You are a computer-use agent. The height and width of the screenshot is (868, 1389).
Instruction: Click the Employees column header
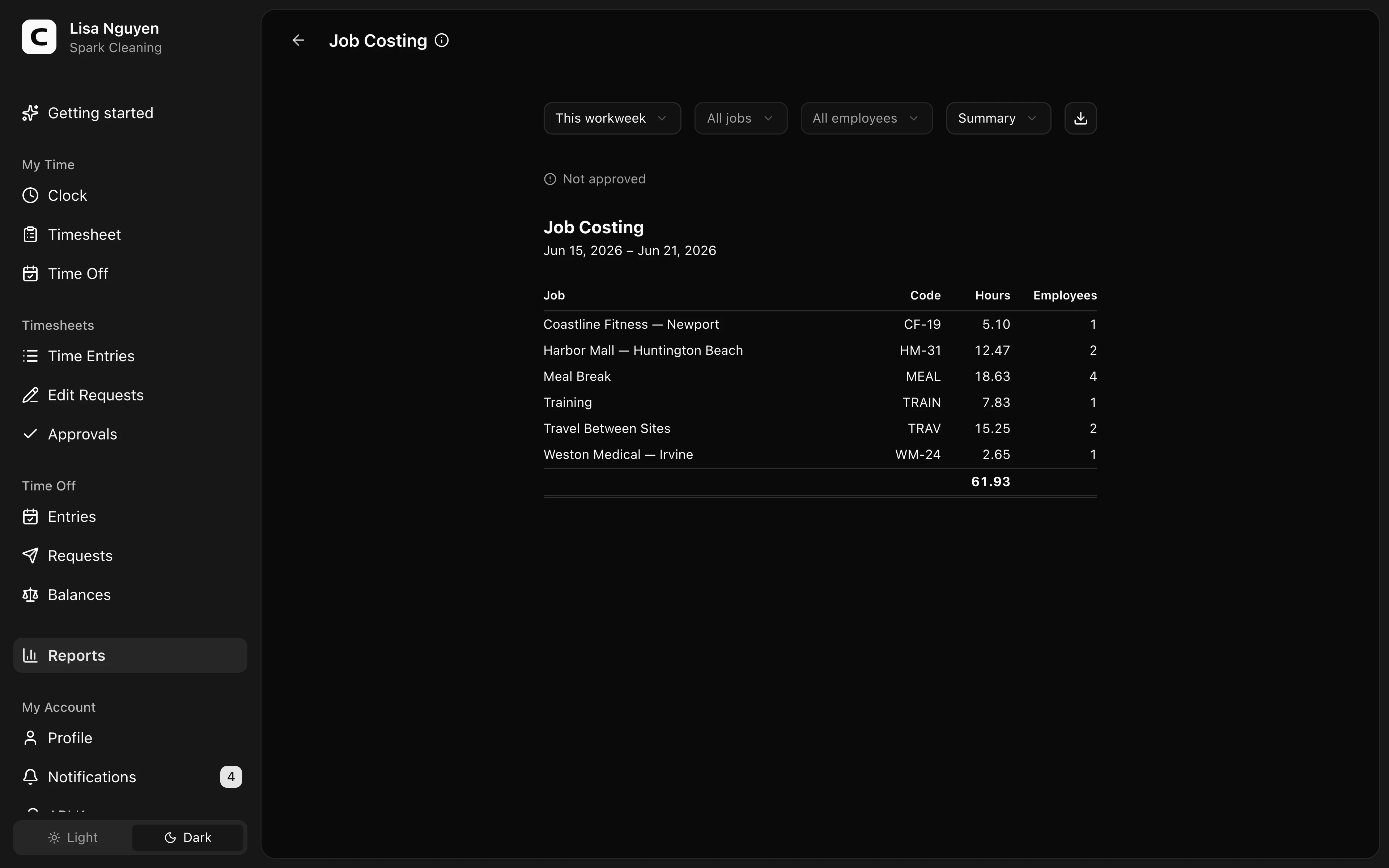pos(1065,295)
